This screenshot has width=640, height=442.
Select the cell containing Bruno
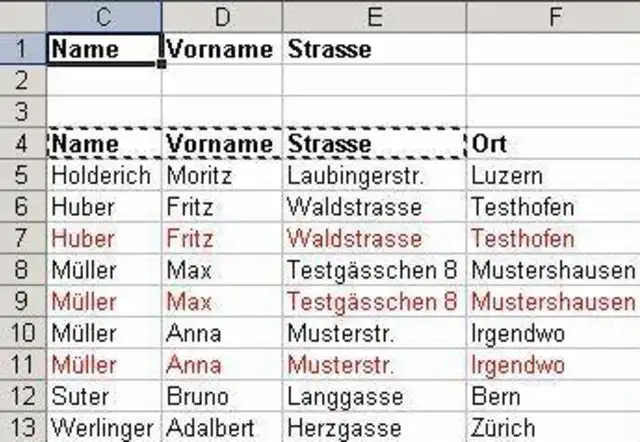coord(222,397)
